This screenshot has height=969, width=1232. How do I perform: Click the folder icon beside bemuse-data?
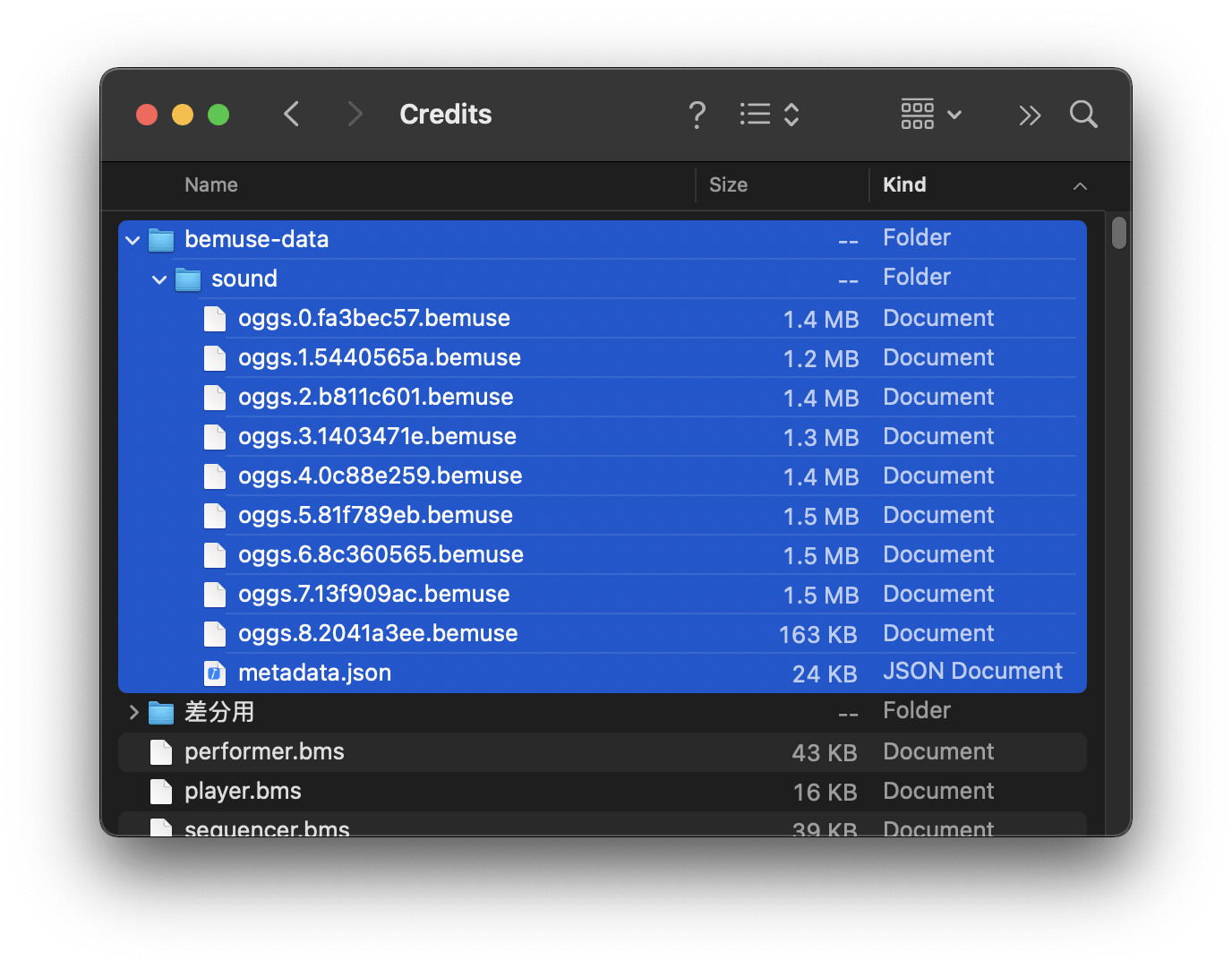pyautogui.click(x=161, y=239)
